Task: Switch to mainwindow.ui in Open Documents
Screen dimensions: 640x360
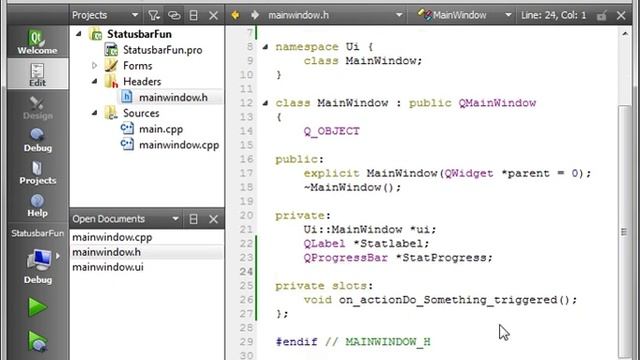Action: pos(108,267)
